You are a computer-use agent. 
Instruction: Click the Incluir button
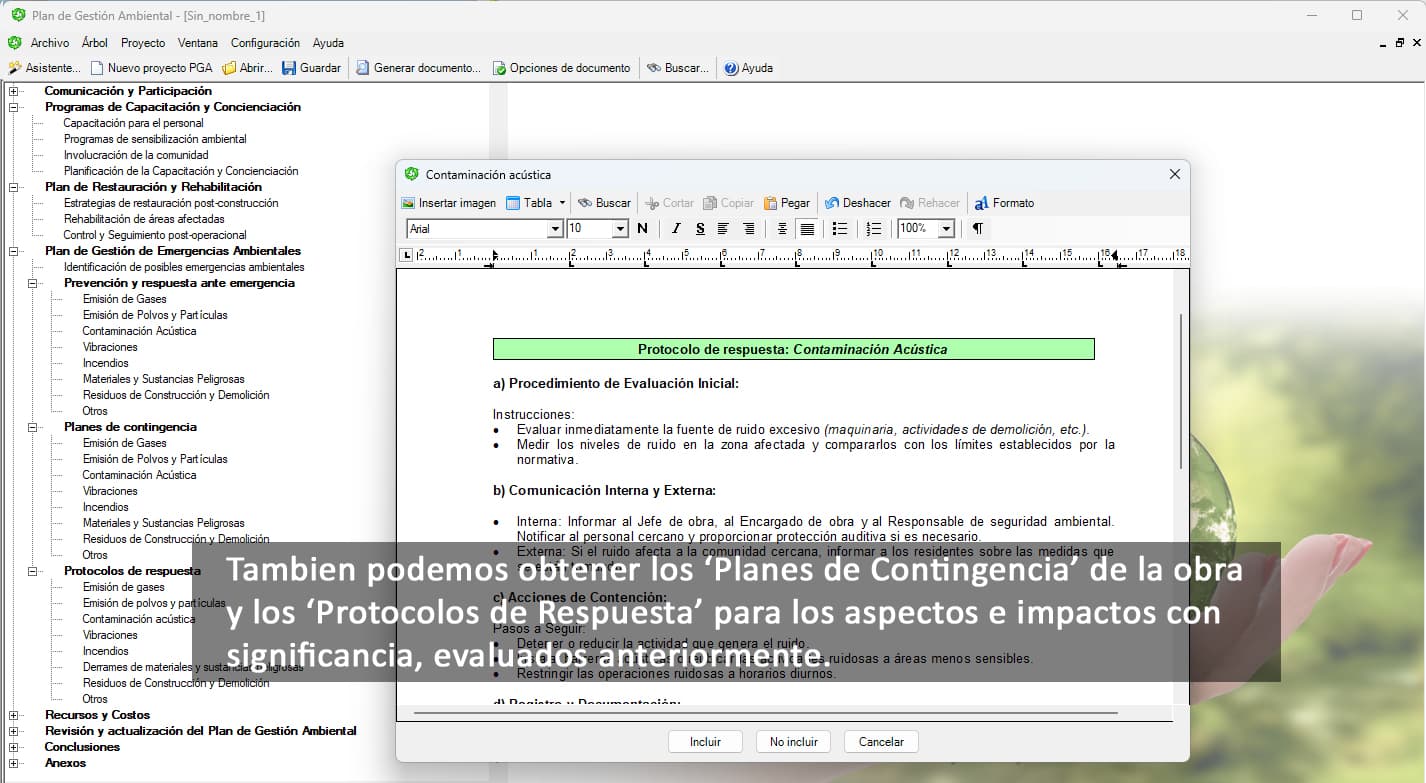(705, 742)
